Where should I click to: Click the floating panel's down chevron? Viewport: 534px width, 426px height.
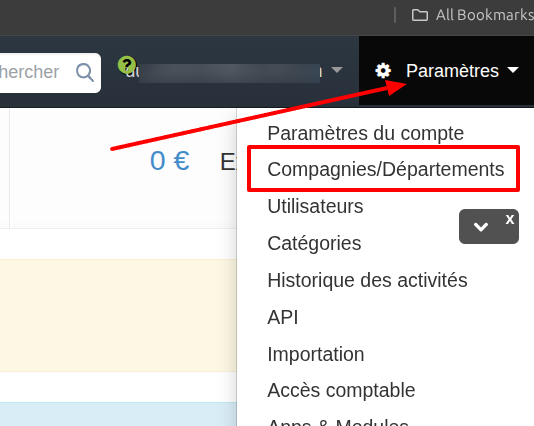pyautogui.click(x=481, y=226)
